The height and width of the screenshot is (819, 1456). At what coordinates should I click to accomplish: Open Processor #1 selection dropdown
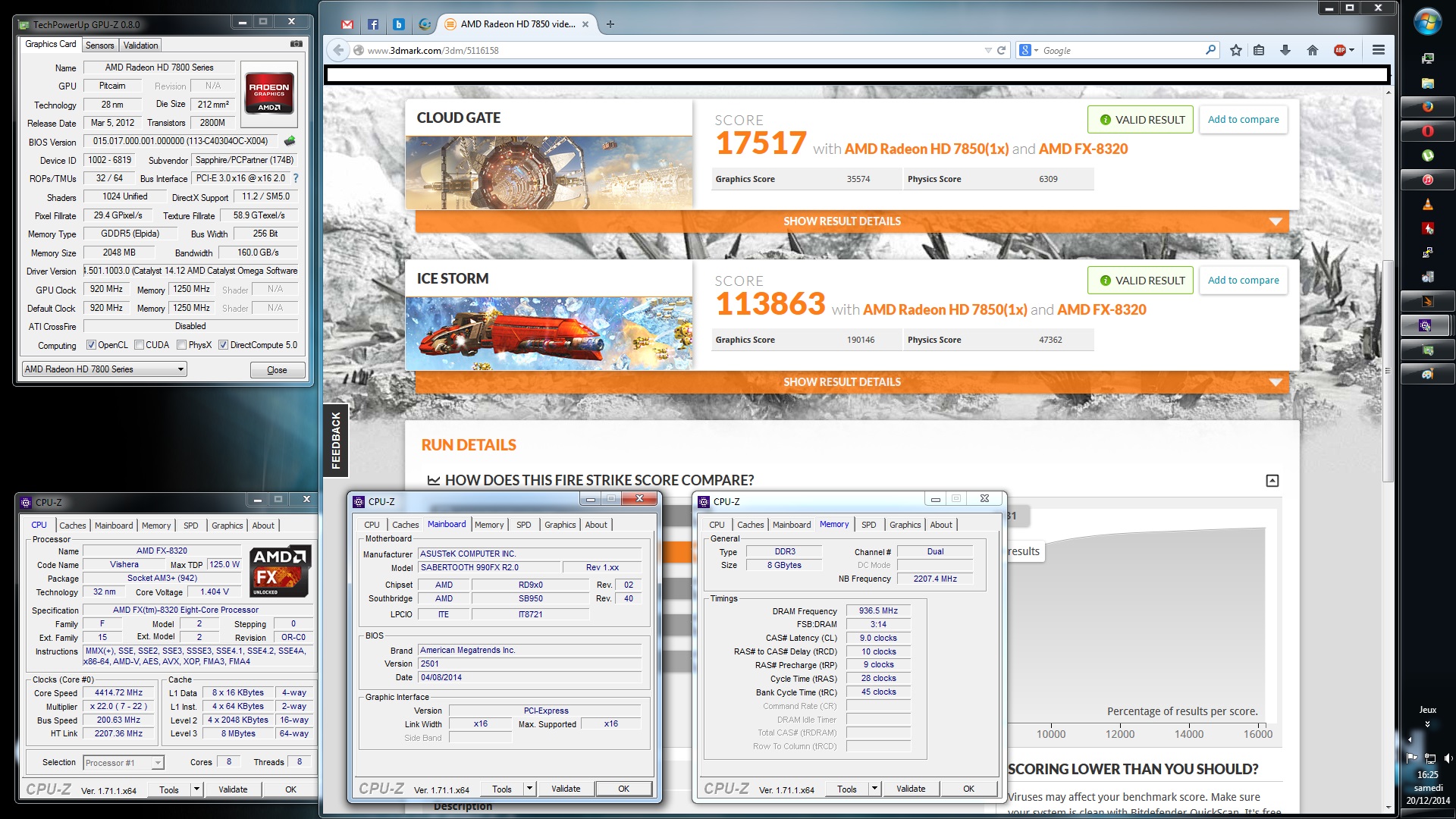[x=124, y=763]
